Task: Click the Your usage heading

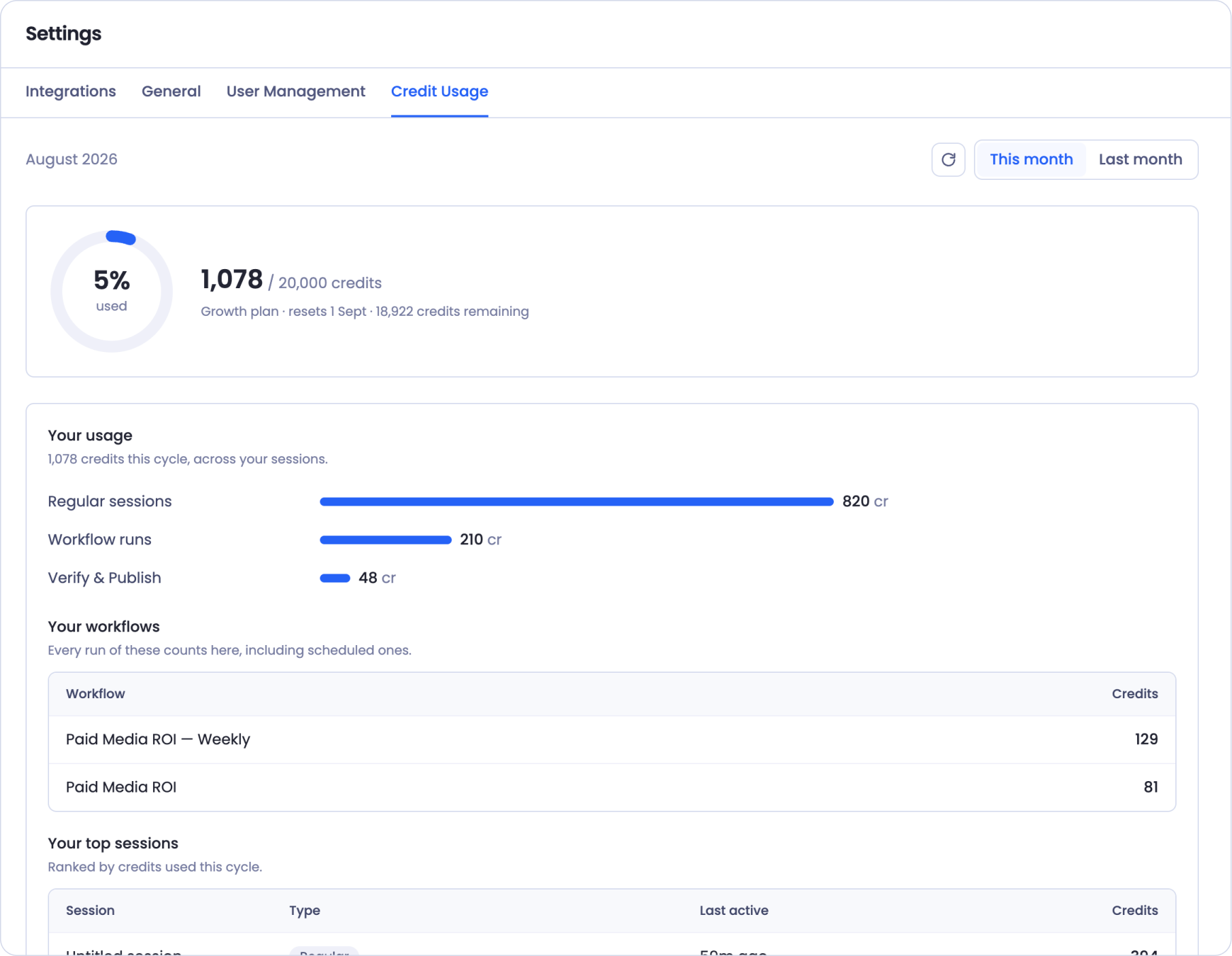Action: coord(90,436)
